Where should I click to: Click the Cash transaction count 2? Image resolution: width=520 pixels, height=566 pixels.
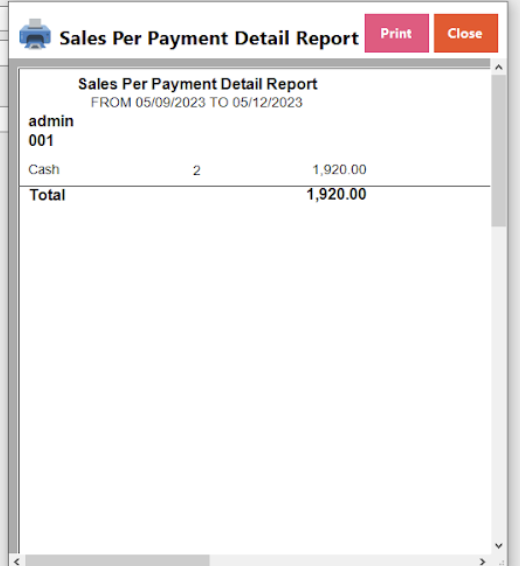coord(197,170)
